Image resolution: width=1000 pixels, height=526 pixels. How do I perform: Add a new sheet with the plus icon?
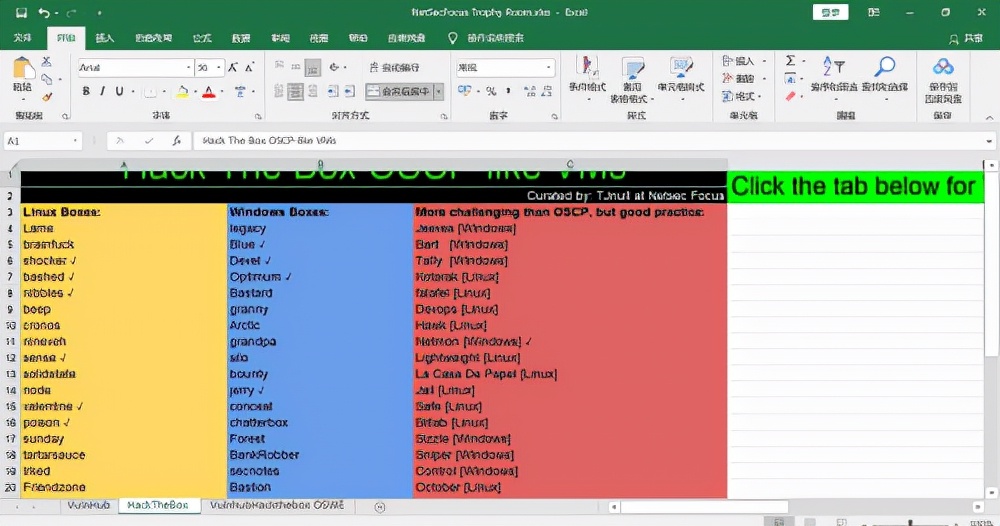(379, 508)
